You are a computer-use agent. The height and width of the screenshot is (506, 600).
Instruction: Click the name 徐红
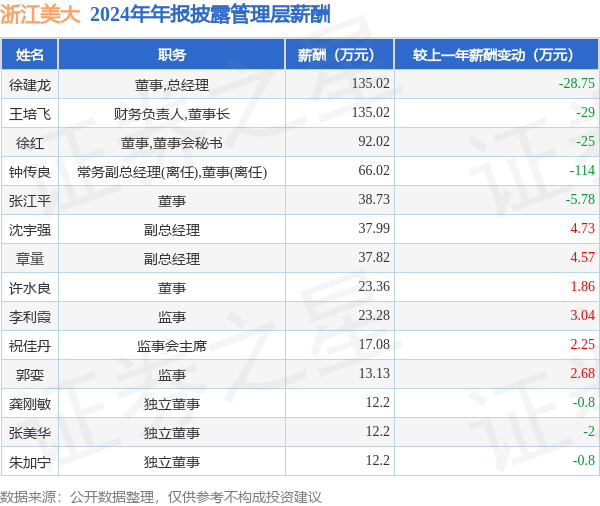(29, 143)
